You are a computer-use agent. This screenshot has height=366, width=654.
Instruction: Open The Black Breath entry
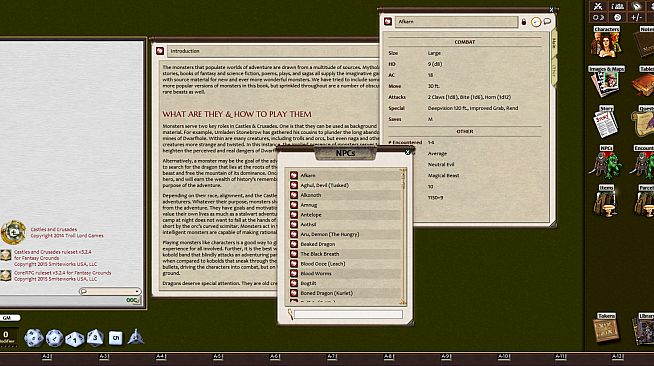pos(345,254)
